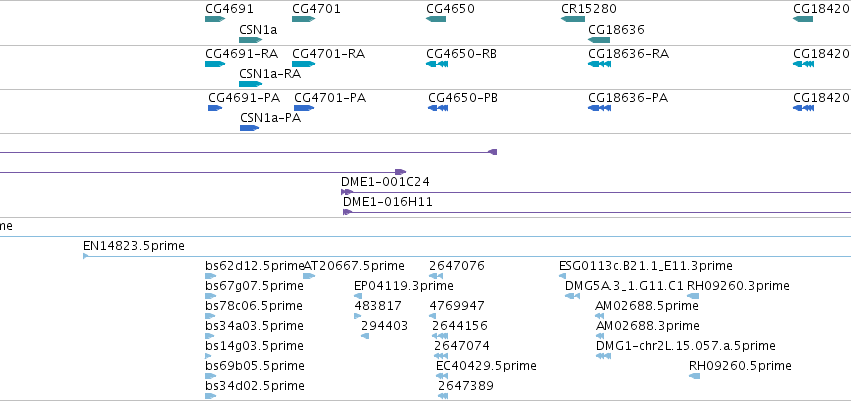This screenshot has height=401, width=851.
Task: Pick the CSN1a gene feature
Action: tap(250, 40)
